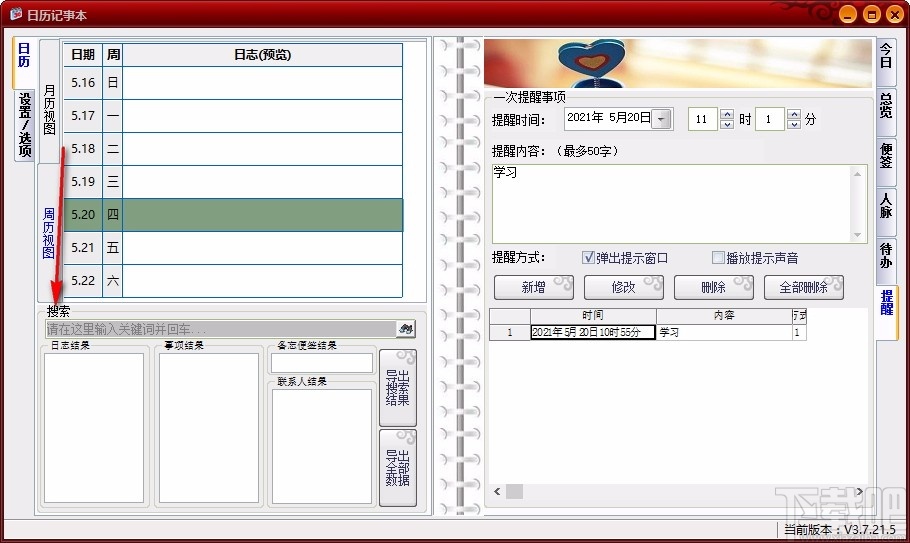Click the 修改 button
The image size is (910, 543).
coord(623,287)
